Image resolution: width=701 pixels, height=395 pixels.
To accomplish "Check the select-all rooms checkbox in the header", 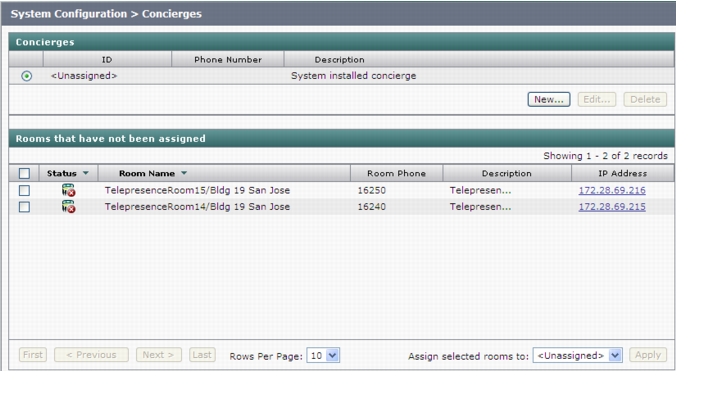I will point(24,173).
